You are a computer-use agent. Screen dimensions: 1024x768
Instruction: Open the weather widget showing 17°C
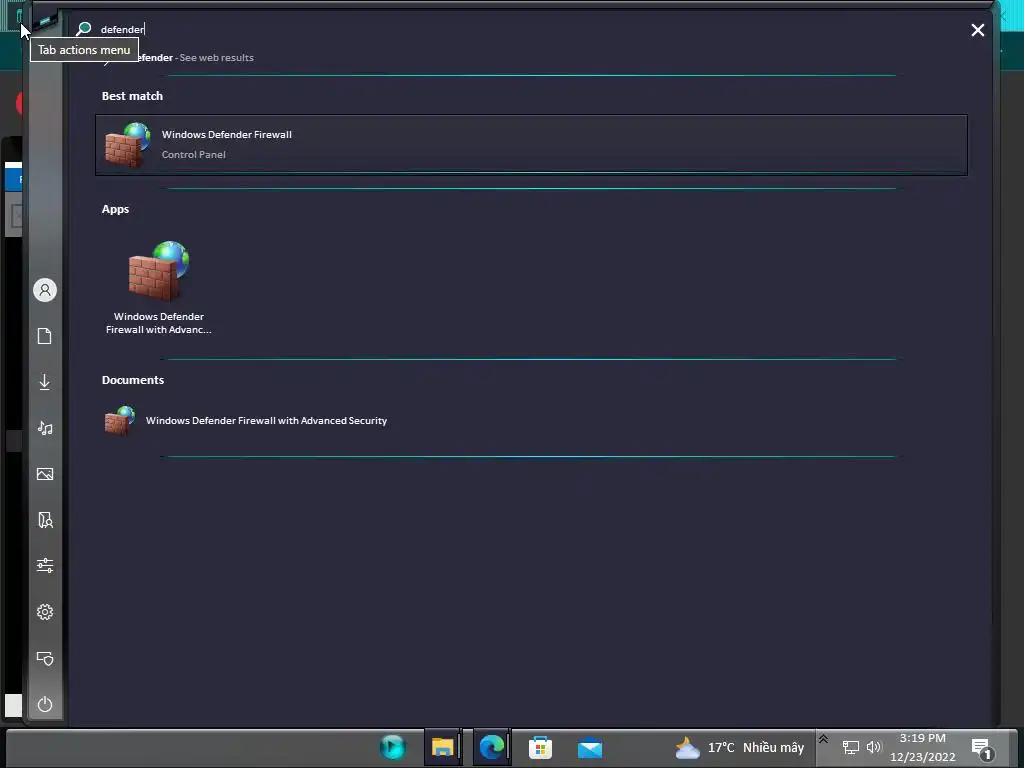[739, 748]
